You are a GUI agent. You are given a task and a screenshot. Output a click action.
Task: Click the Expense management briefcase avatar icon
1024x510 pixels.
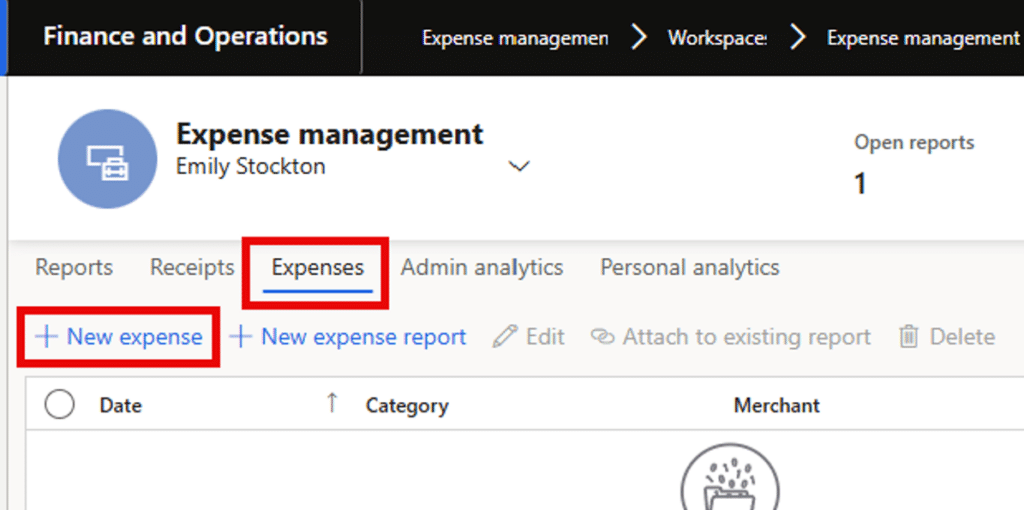[x=107, y=159]
